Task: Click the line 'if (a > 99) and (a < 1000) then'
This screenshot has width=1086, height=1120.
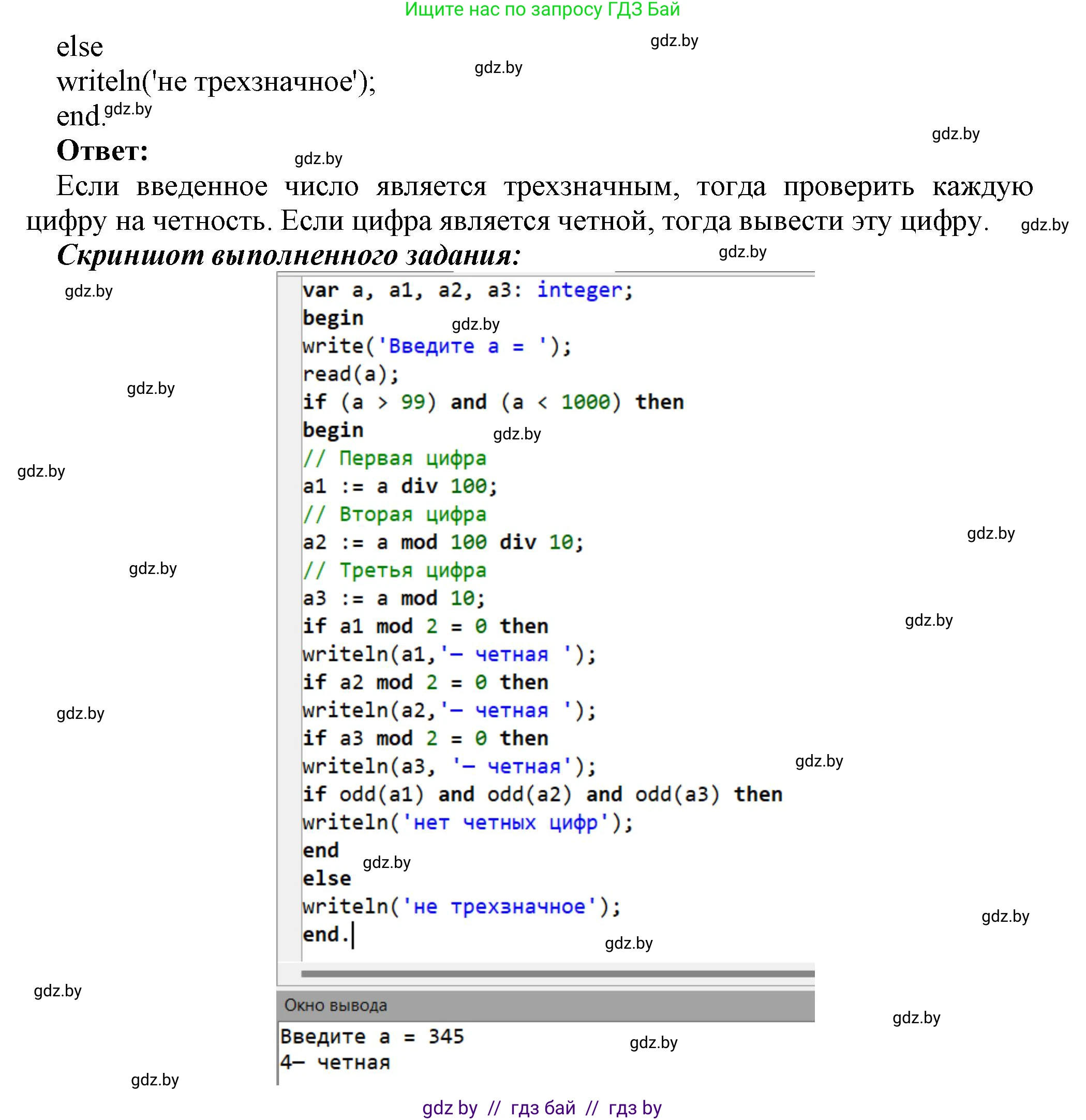Action: (x=493, y=402)
